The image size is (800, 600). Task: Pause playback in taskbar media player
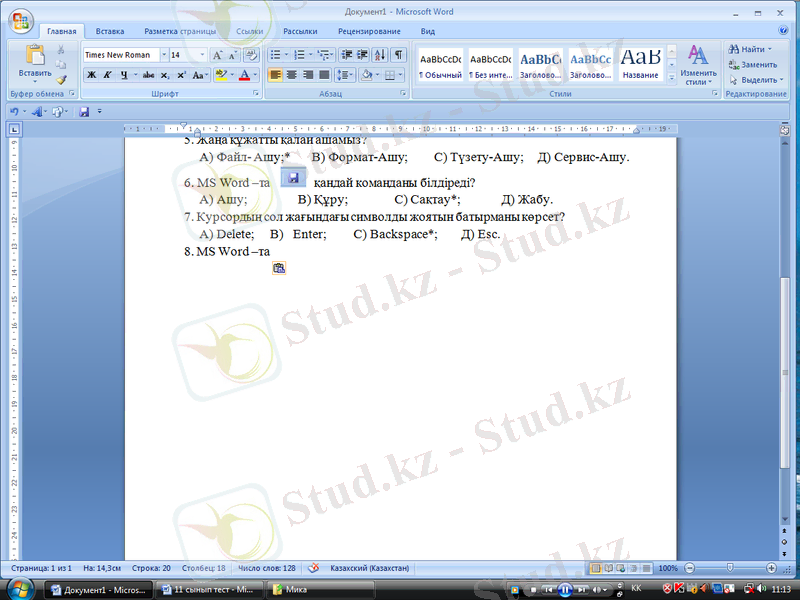[x=564, y=589]
